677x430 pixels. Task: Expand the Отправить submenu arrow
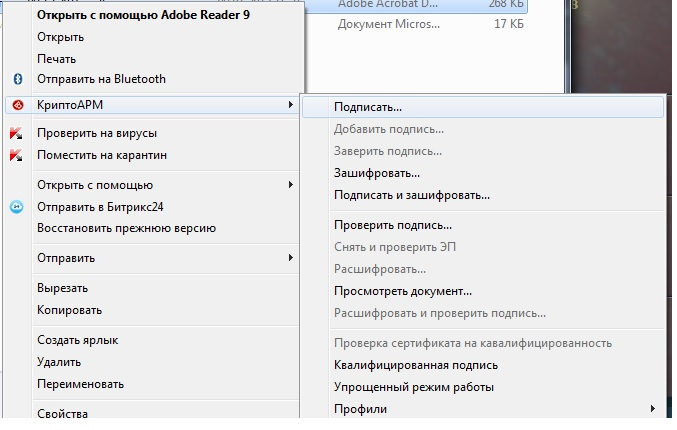point(291,258)
